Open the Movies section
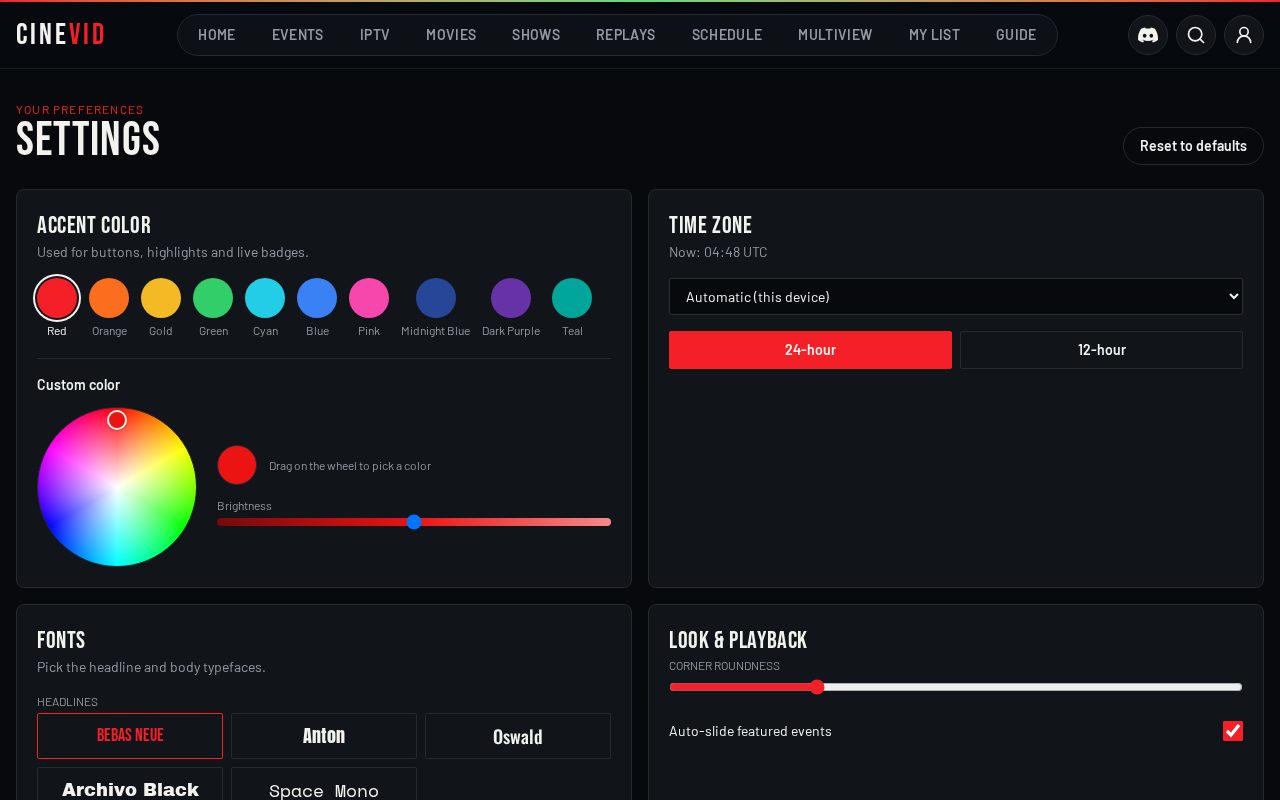Screen dimensions: 1280x800 451,35
